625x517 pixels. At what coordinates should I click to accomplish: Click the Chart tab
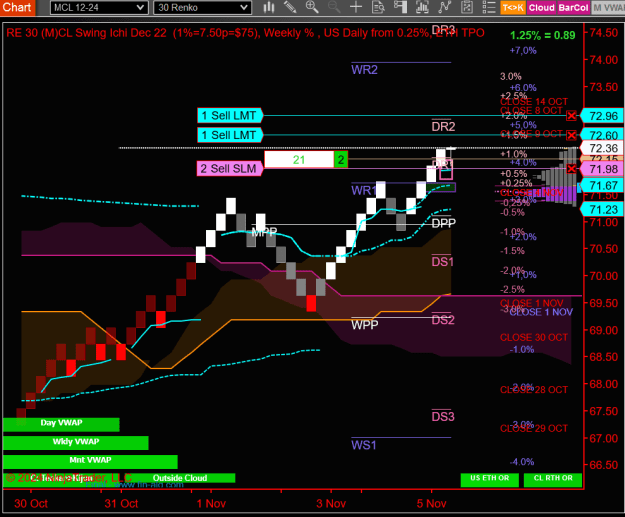17,8
